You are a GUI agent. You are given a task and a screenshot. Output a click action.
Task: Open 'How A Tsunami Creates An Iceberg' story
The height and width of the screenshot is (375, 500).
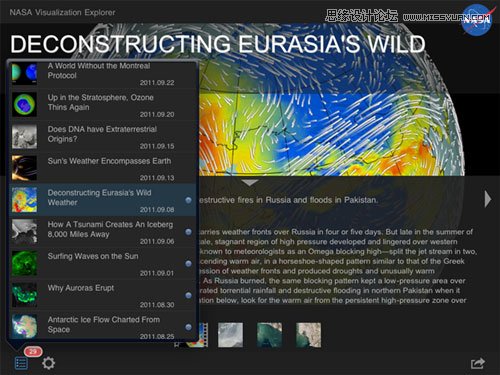point(103,232)
